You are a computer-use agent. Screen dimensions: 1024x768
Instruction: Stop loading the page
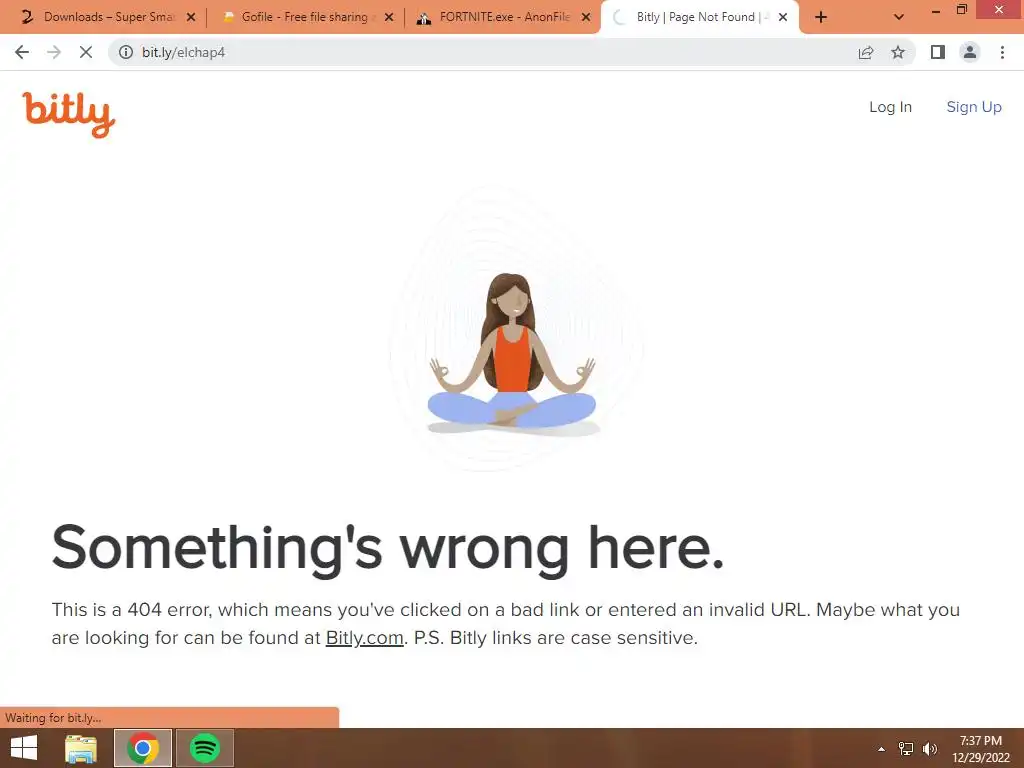click(86, 52)
